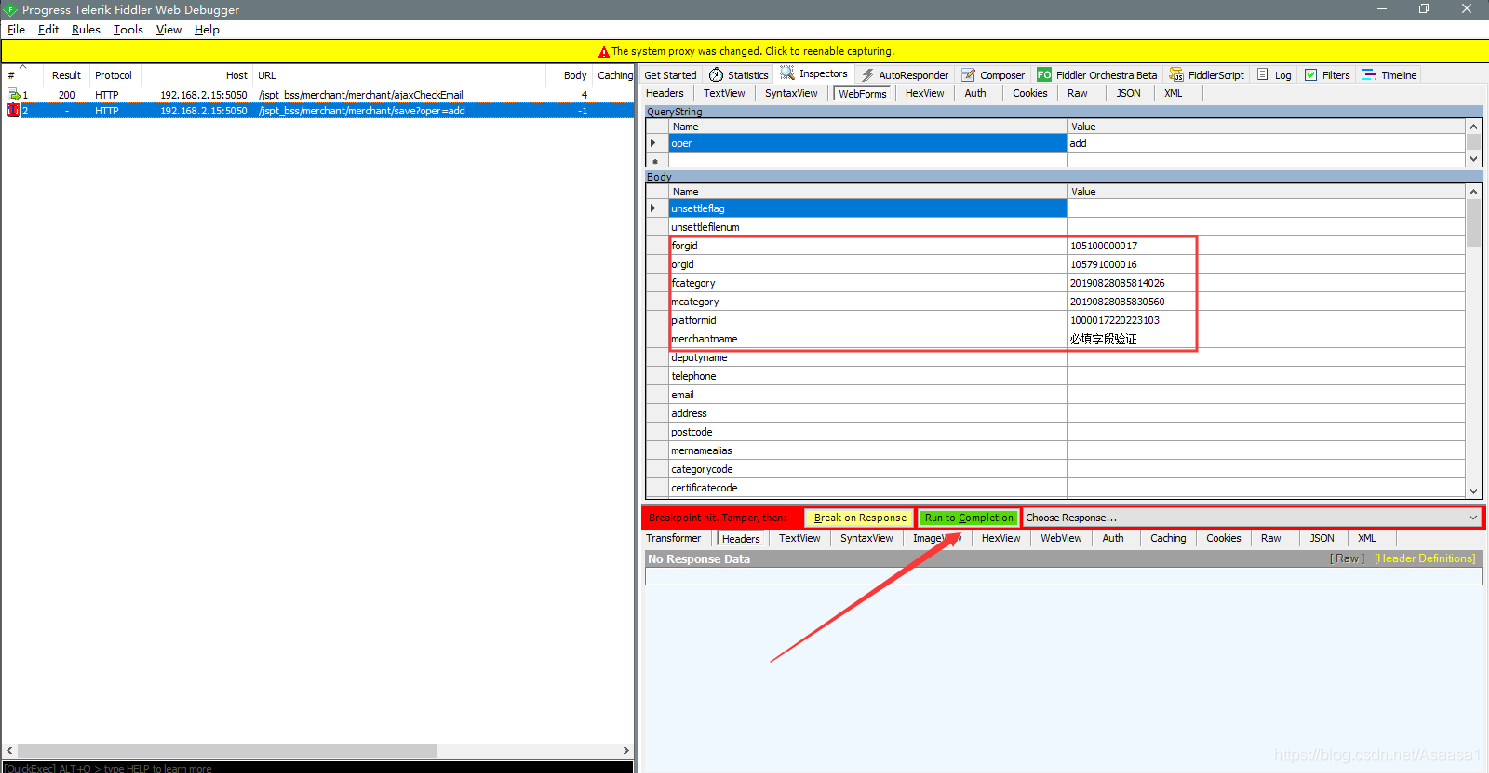Image resolution: width=1489 pixels, height=773 pixels.
Task: Click the address field row
Action: [1056, 413]
